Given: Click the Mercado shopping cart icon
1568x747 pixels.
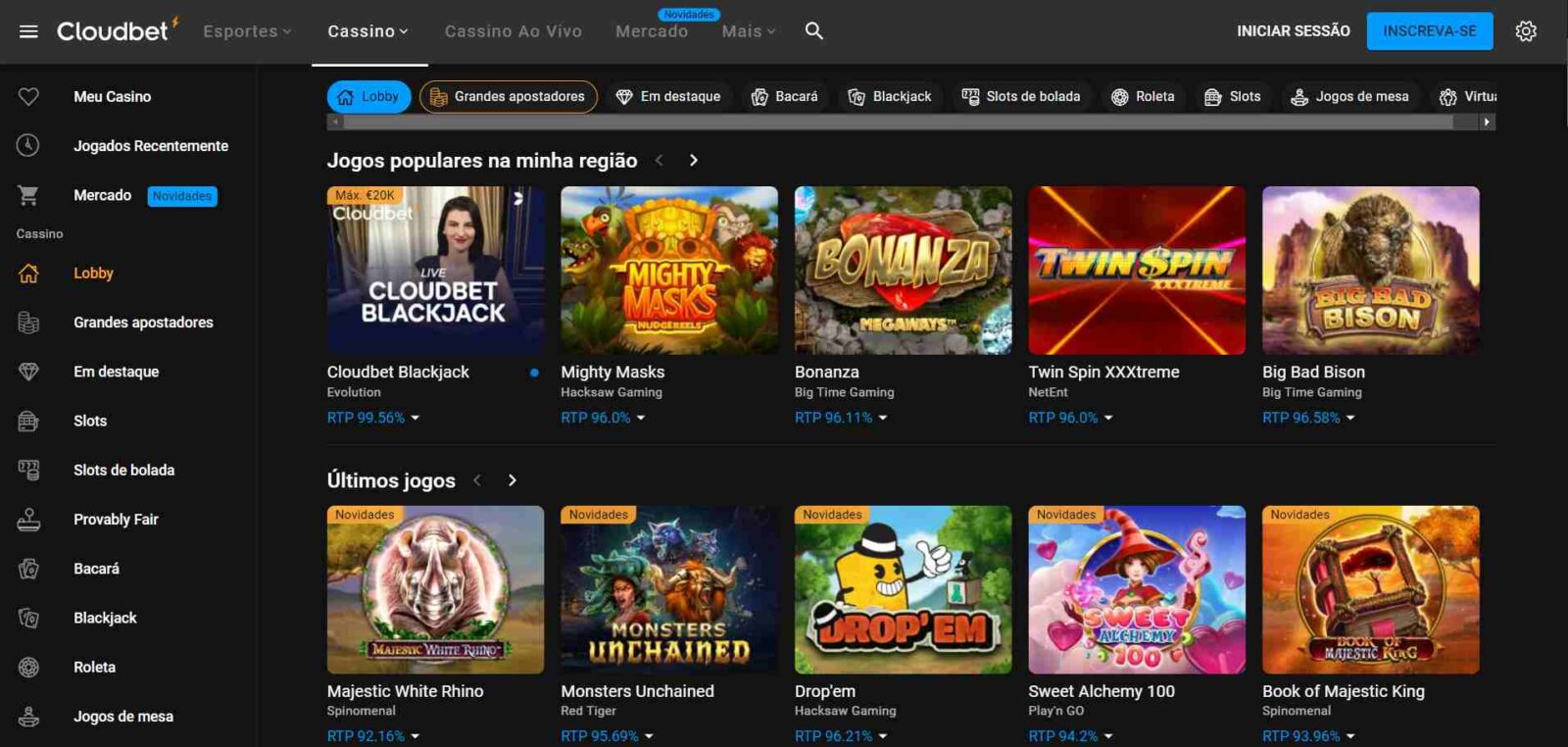Looking at the screenshot, I should [28, 195].
